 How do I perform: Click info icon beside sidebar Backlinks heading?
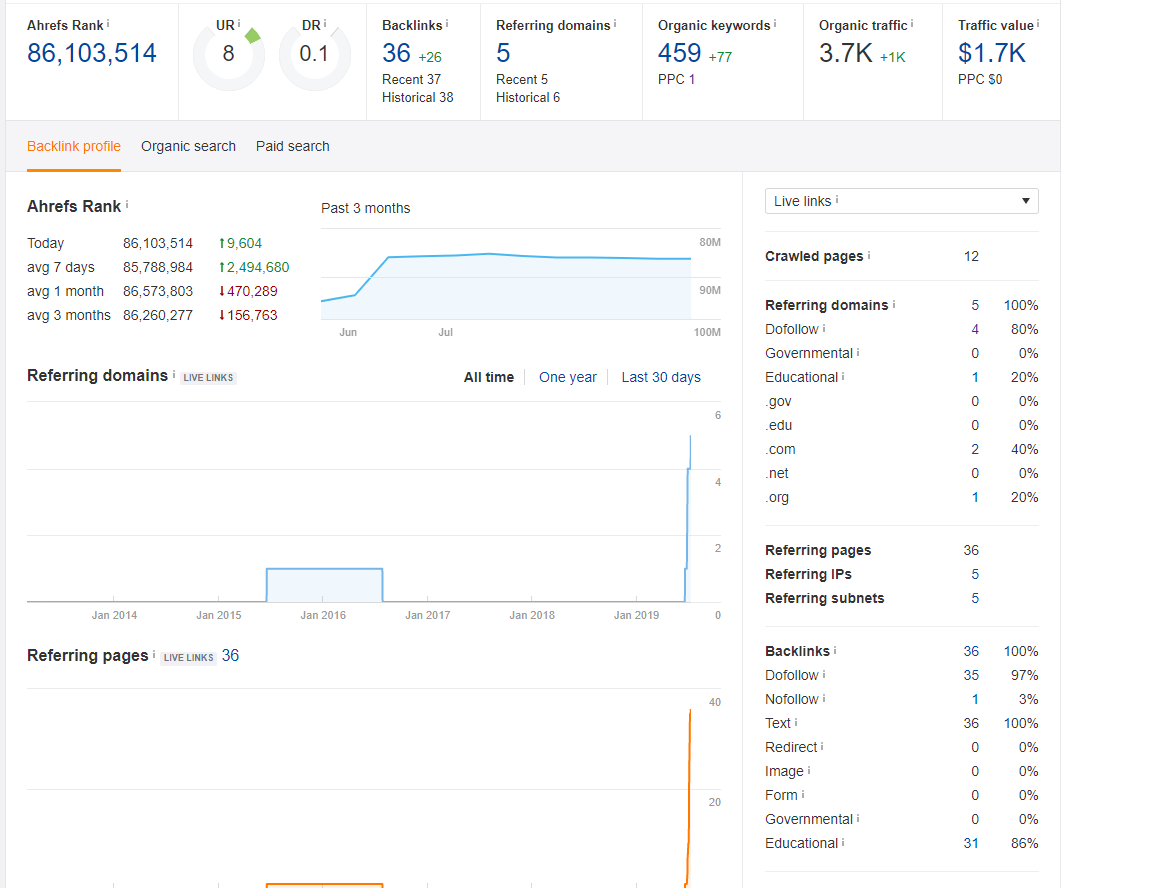click(x=835, y=650)
